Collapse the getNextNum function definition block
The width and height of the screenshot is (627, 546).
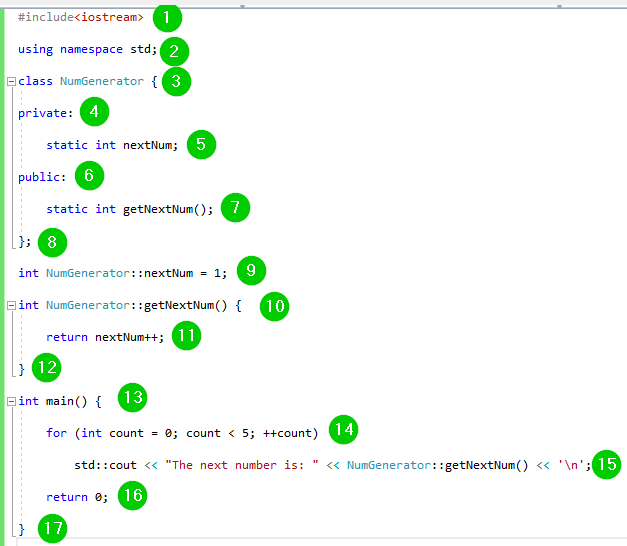click(x=11, y=305)
